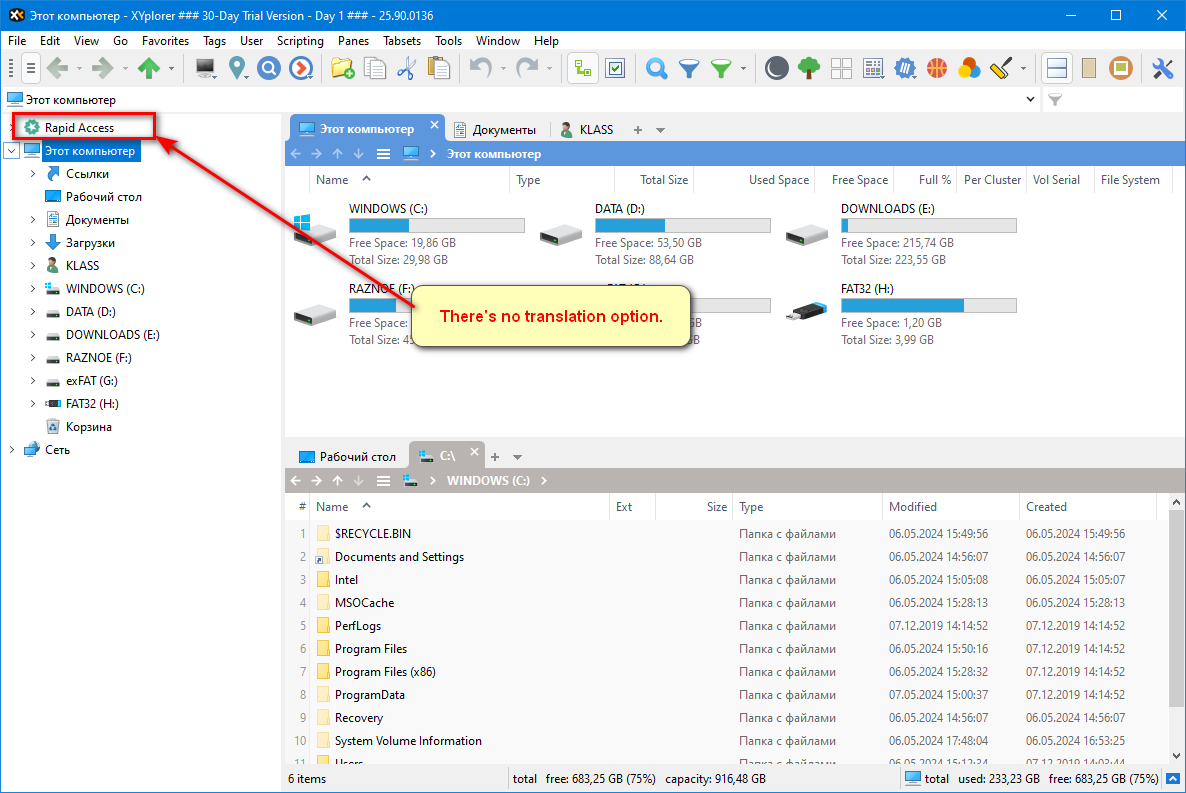Viewport: 1186px width, 793px height.
Task: Open the Scripting menu
Action: pos(300,41)
